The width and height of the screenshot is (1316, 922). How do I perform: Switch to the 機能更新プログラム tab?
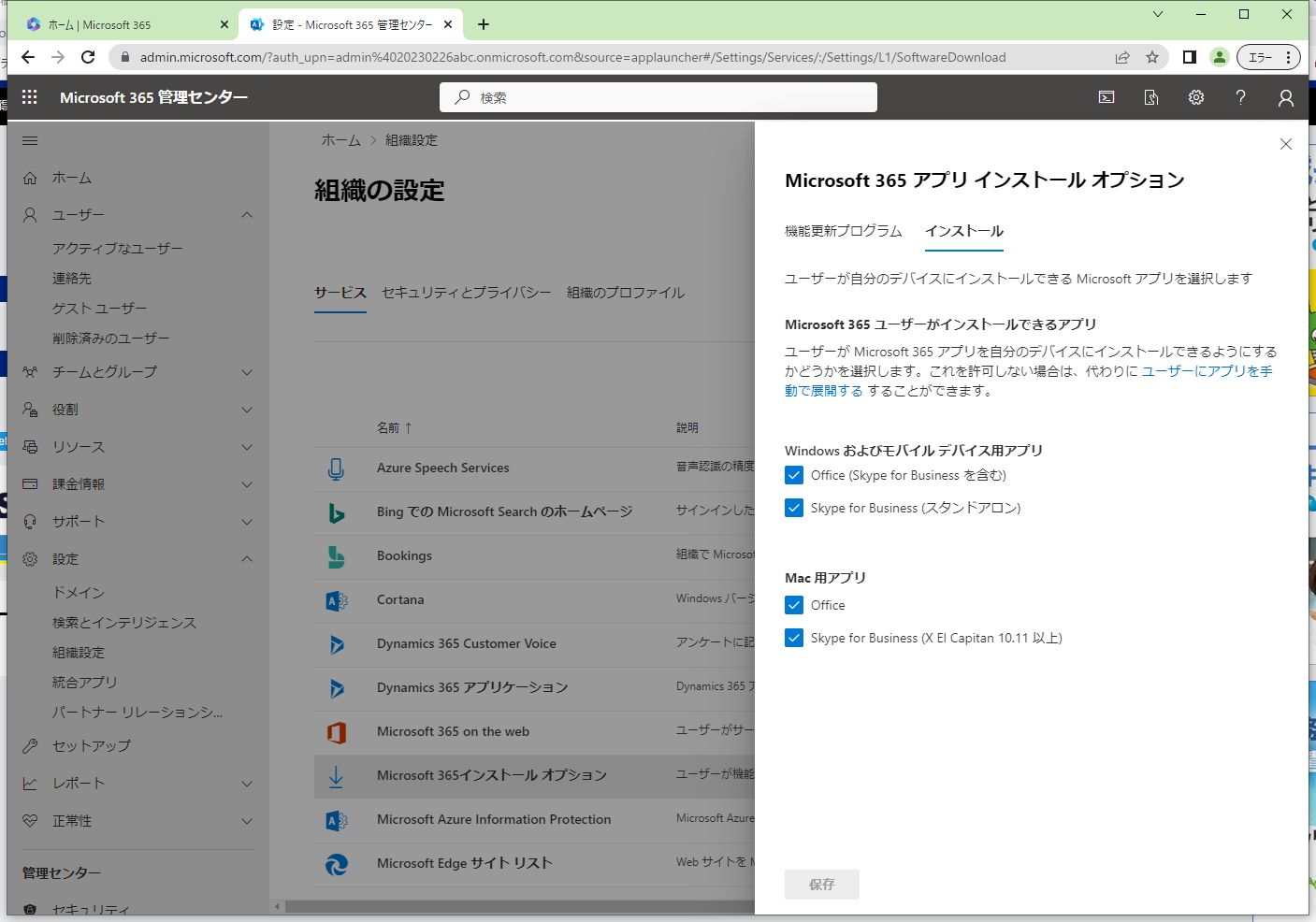[x=843, y=231]
